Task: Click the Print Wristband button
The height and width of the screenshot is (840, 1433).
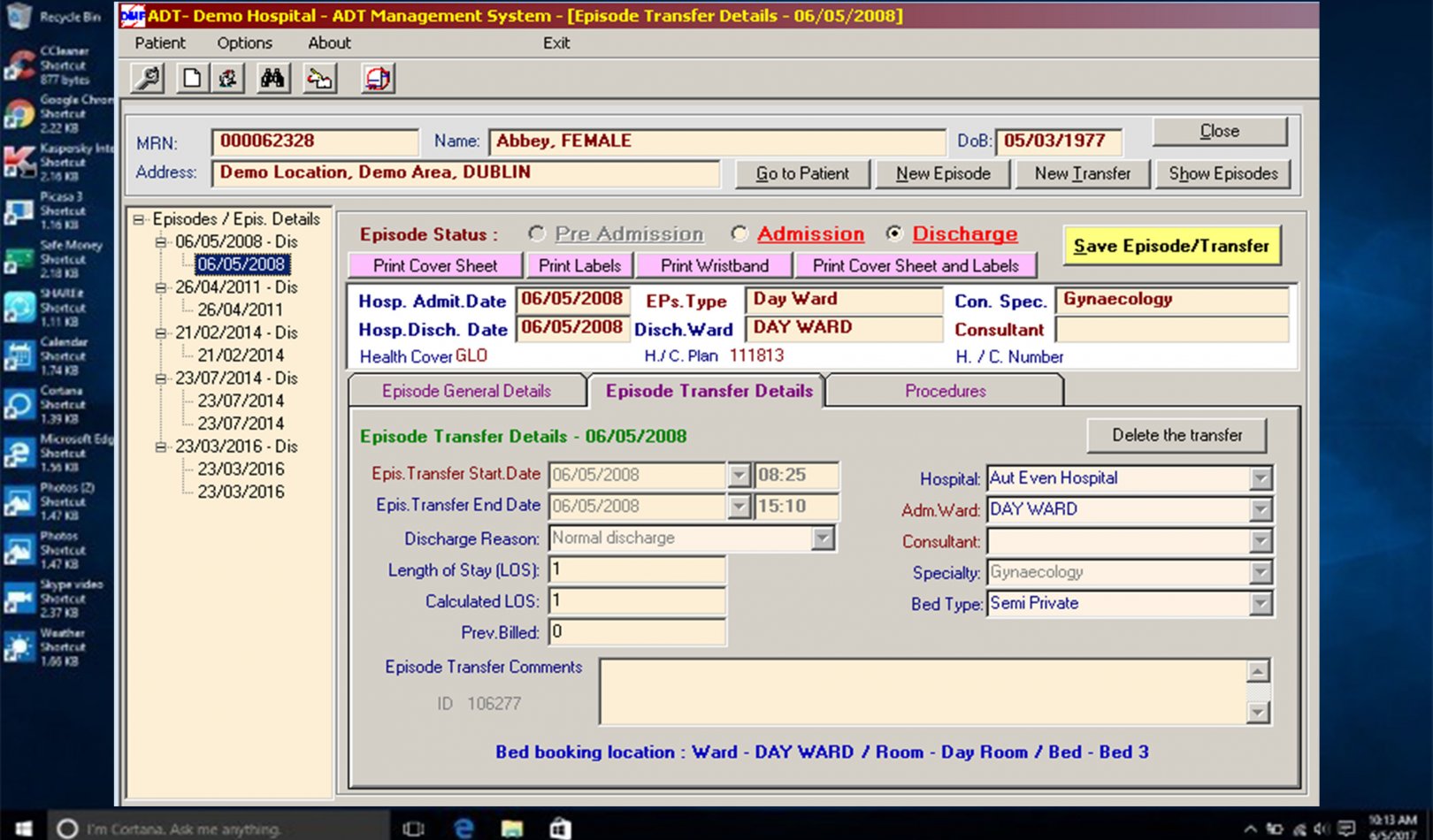Action: 714,265
